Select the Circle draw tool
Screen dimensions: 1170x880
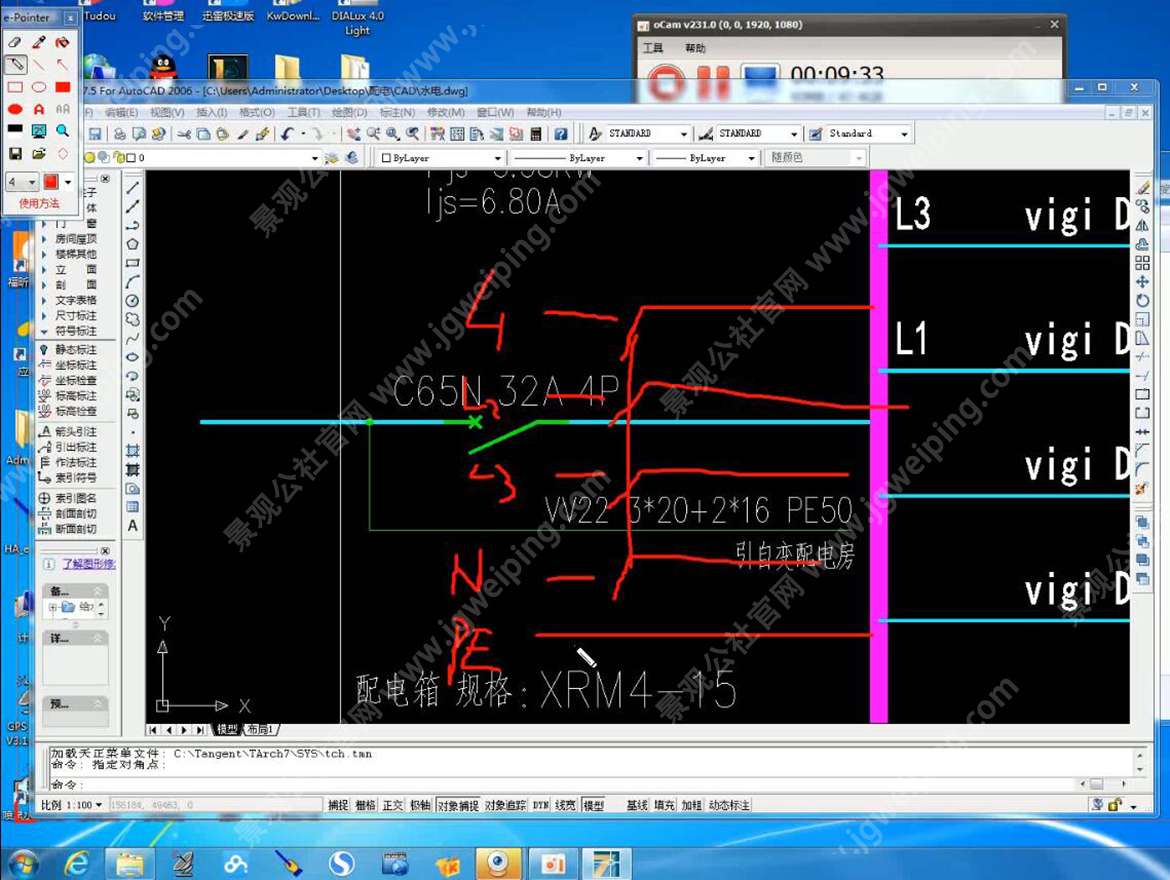[133, 301]
